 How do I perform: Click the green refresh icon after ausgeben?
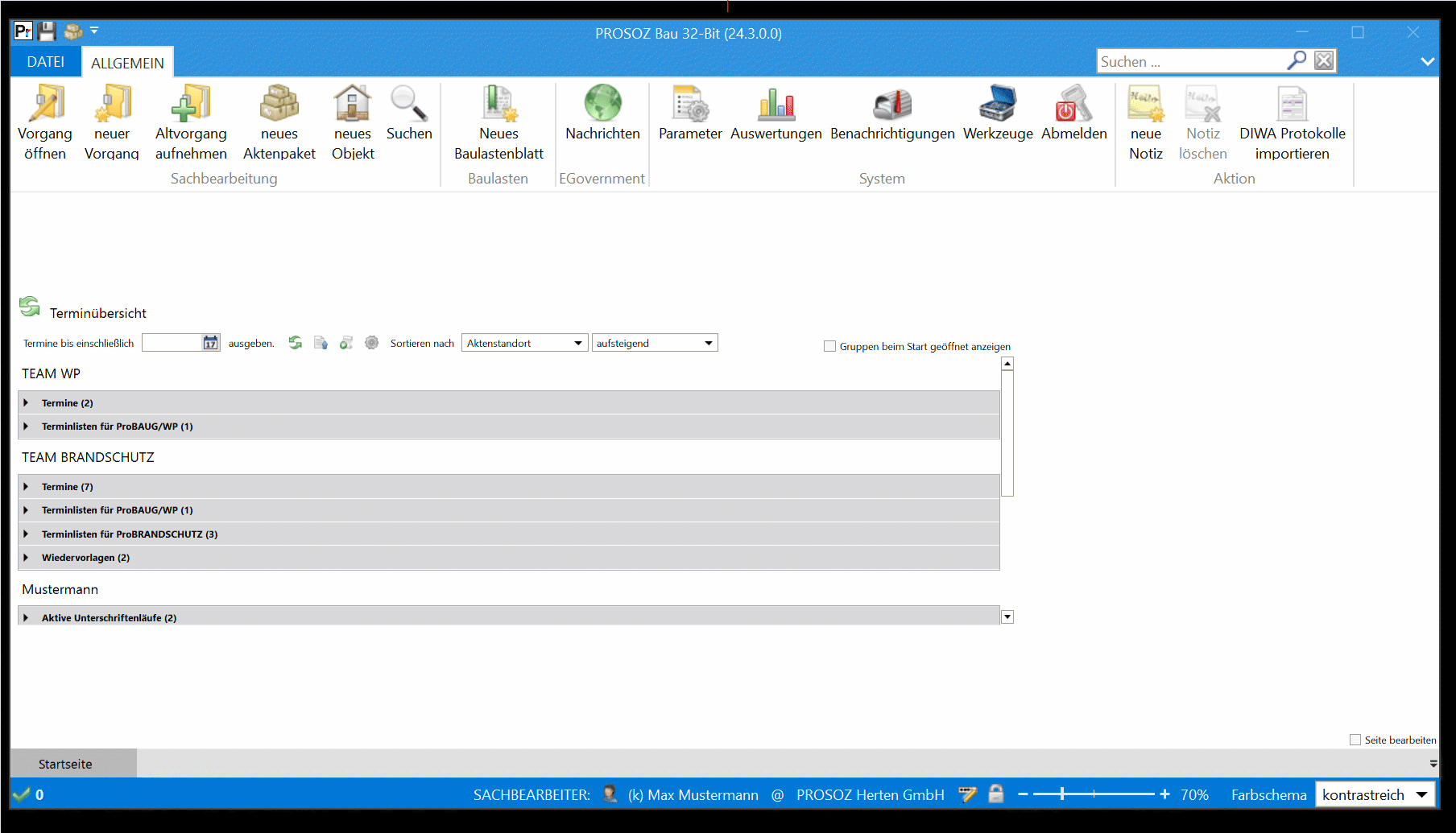tap(296, 343)
